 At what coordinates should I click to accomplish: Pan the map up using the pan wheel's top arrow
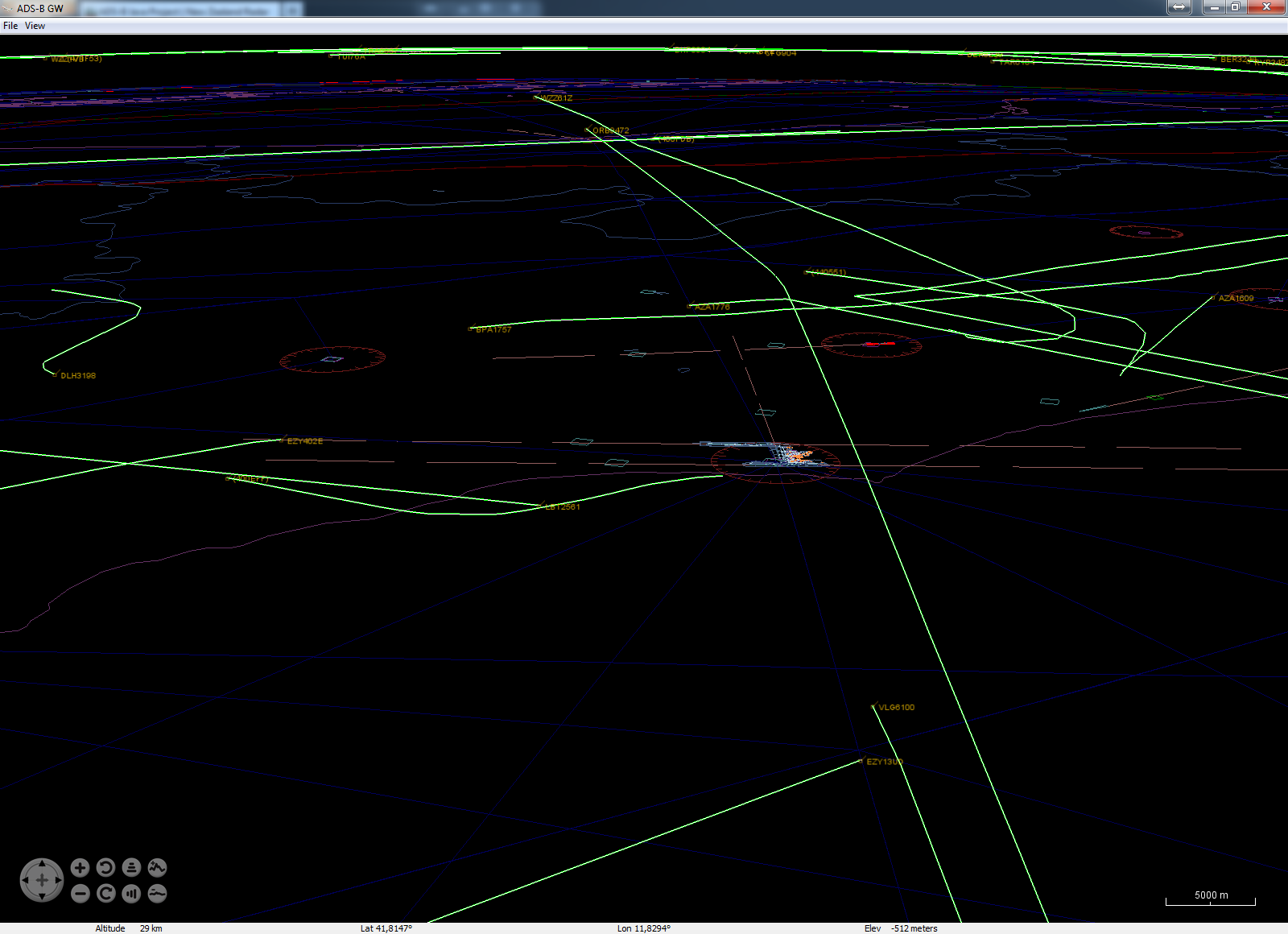point(42,864)
